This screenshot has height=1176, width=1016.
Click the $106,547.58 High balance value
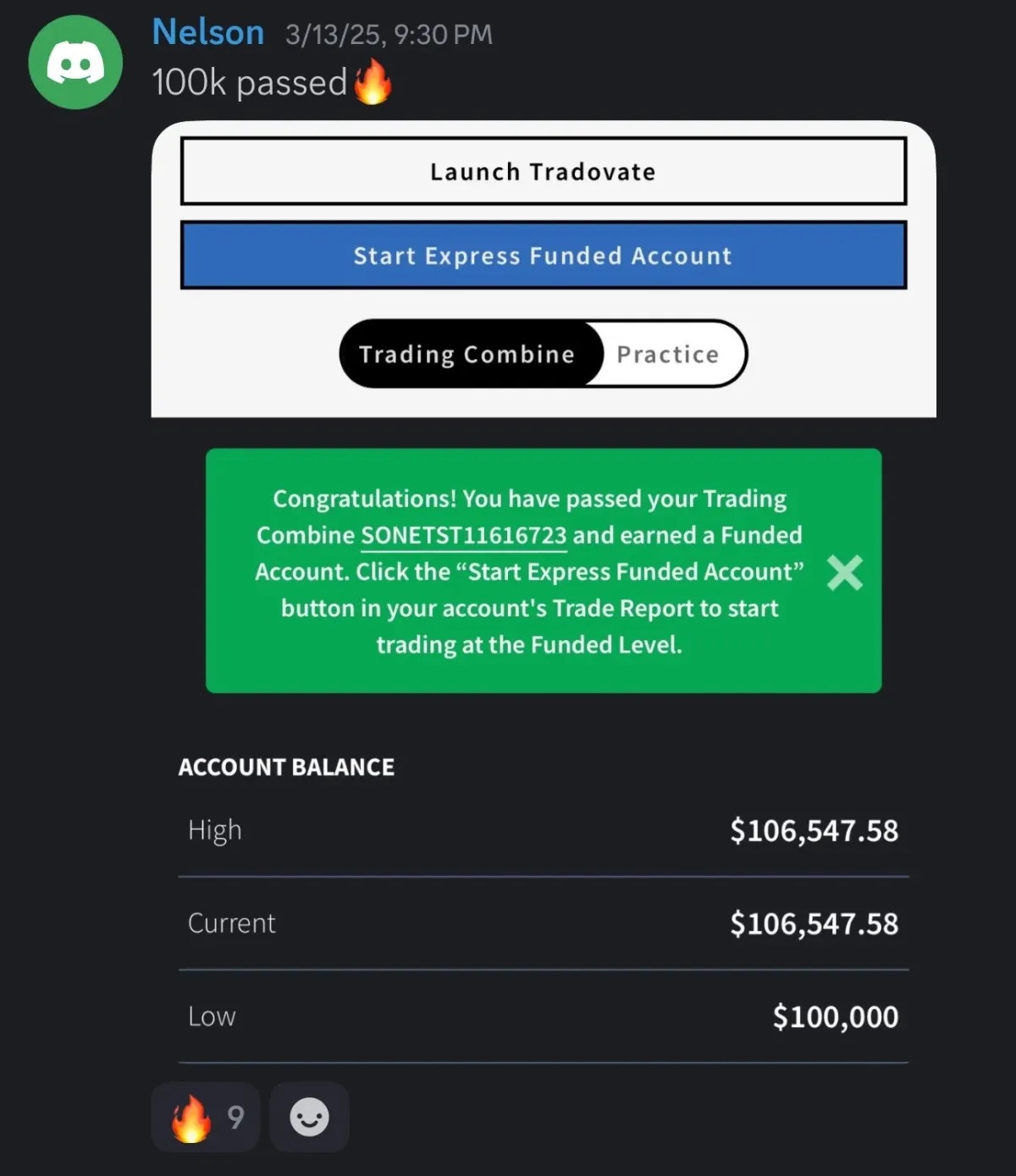tap(814, 831)
